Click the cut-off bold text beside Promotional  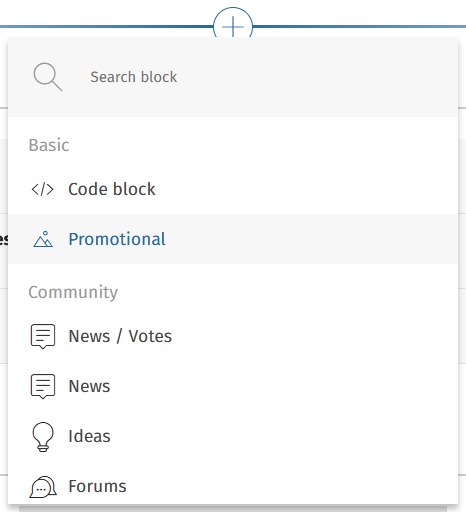click(4, 239)
